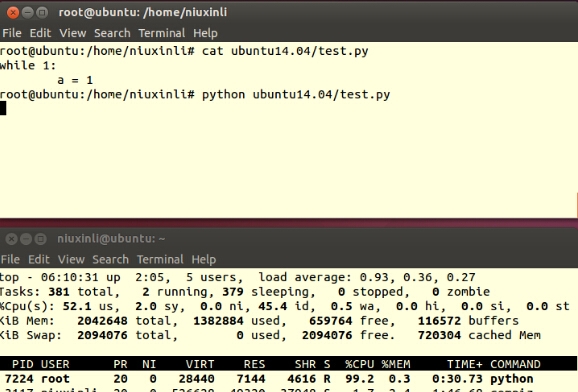Viewport: 578px width, 392px height.
Task: Open File menu in root terminal window
Action: [x=12, y=33]
